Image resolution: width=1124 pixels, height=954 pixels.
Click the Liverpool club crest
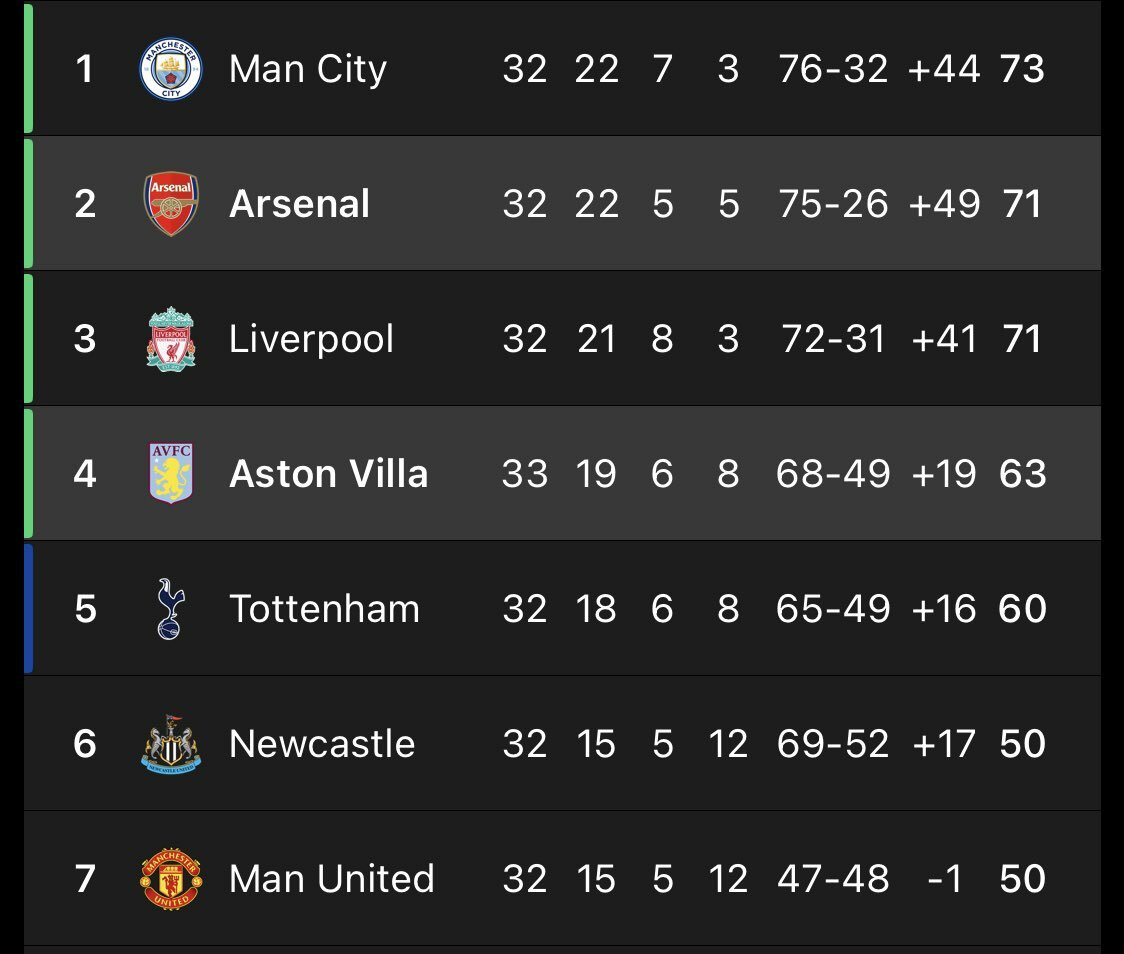click(171, 339)
